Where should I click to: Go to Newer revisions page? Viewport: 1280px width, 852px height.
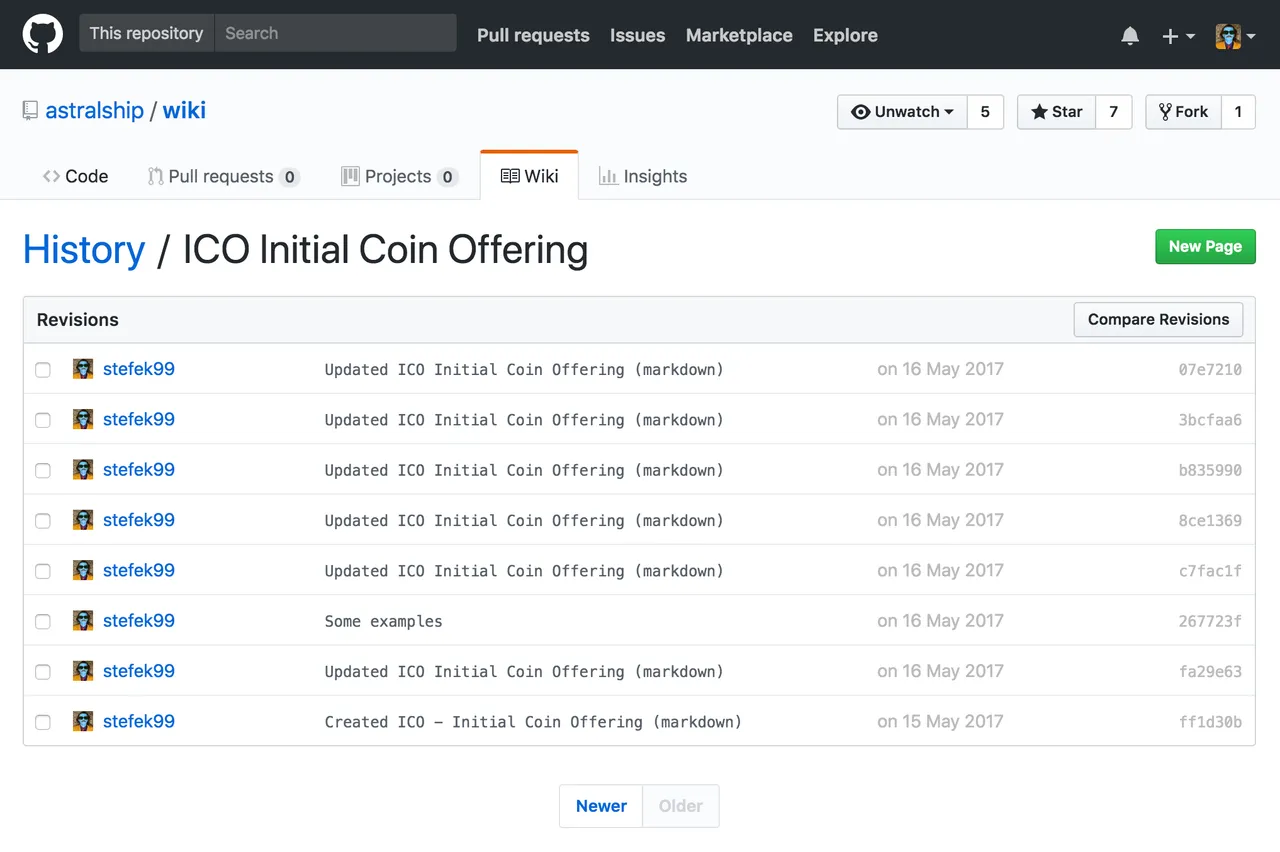[601, 806]
